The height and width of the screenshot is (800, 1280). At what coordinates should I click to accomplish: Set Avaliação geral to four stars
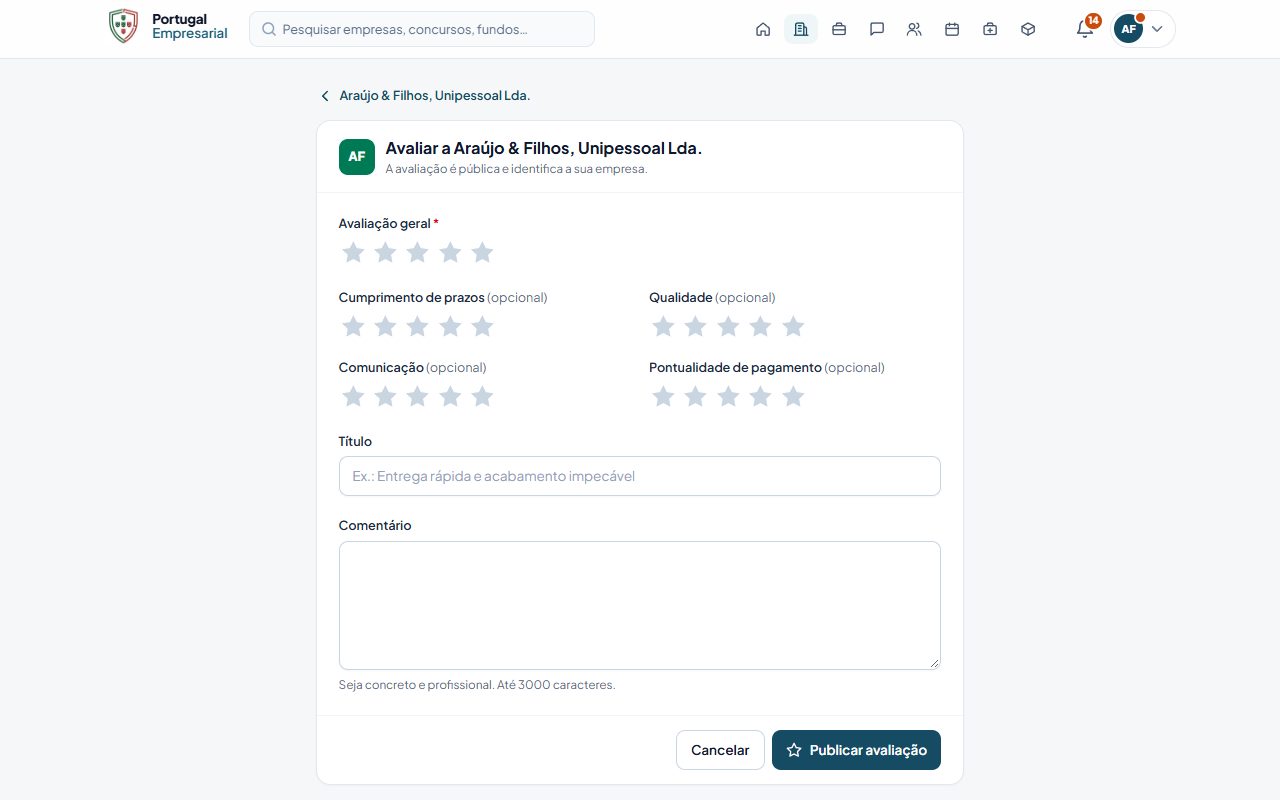450,252
